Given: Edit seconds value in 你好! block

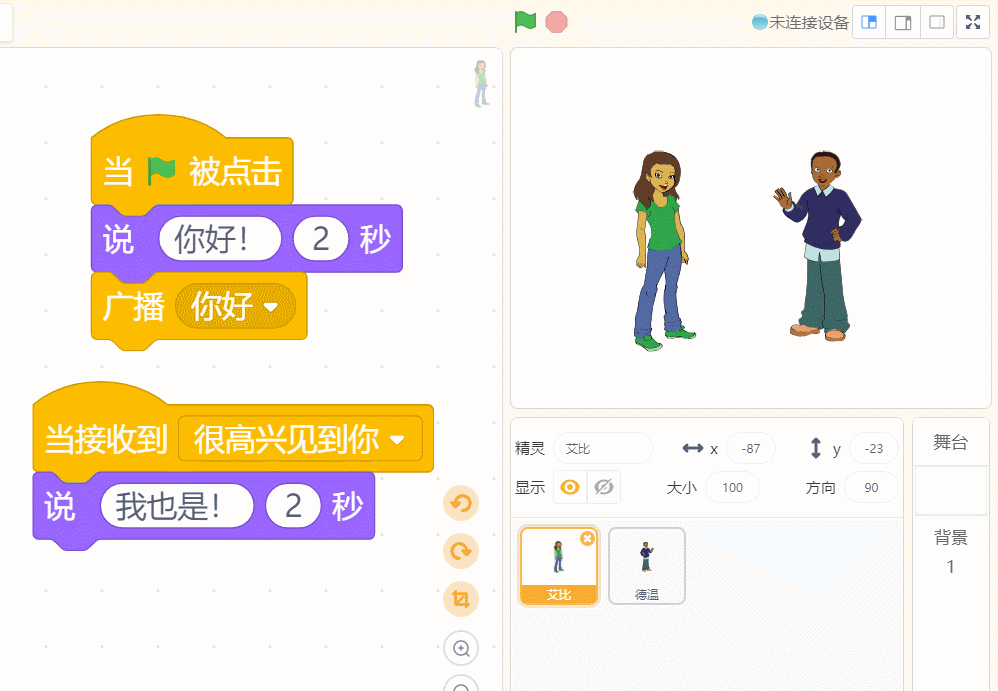Looking at the screenshot, I should point(321,239).
